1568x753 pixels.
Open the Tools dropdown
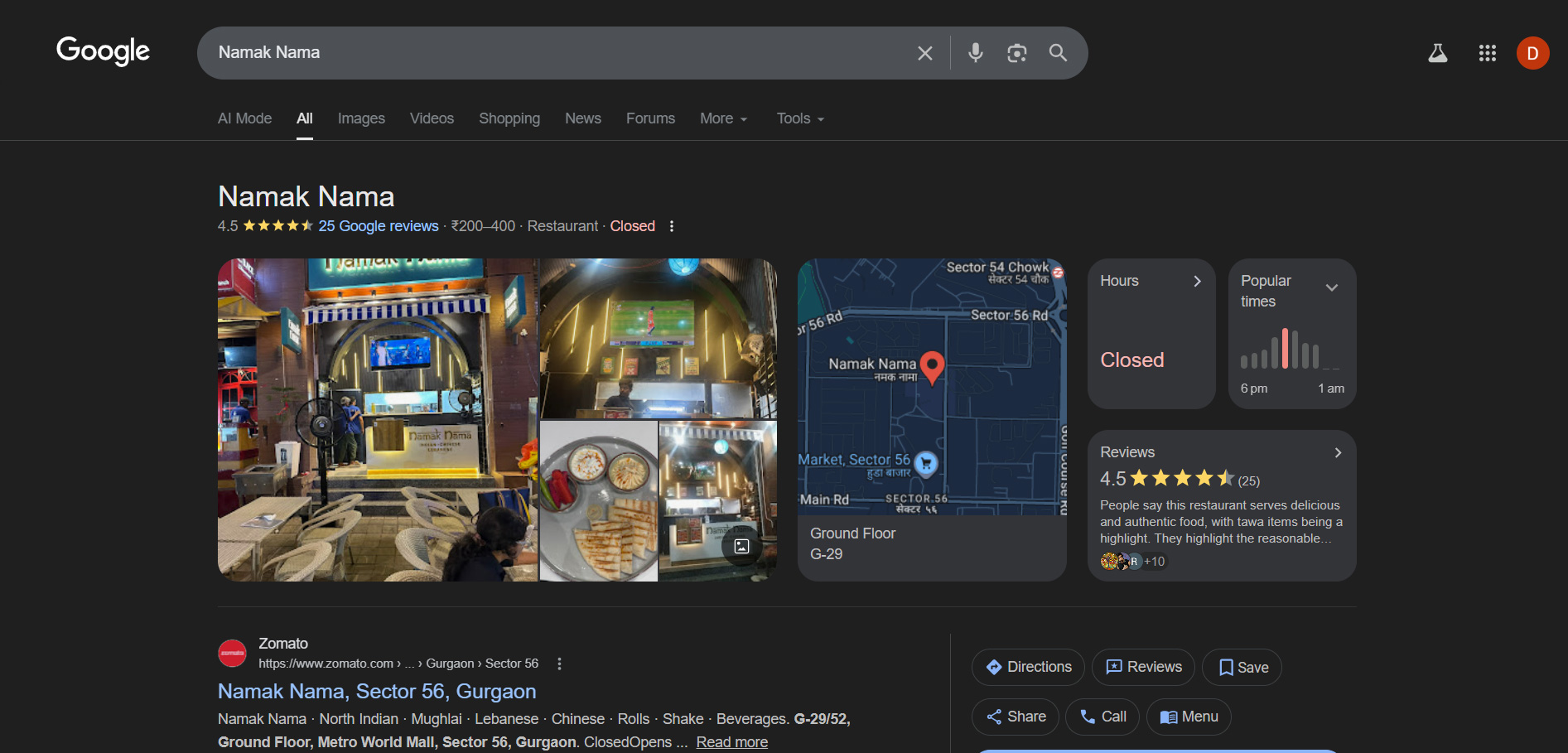click(799, 118)
